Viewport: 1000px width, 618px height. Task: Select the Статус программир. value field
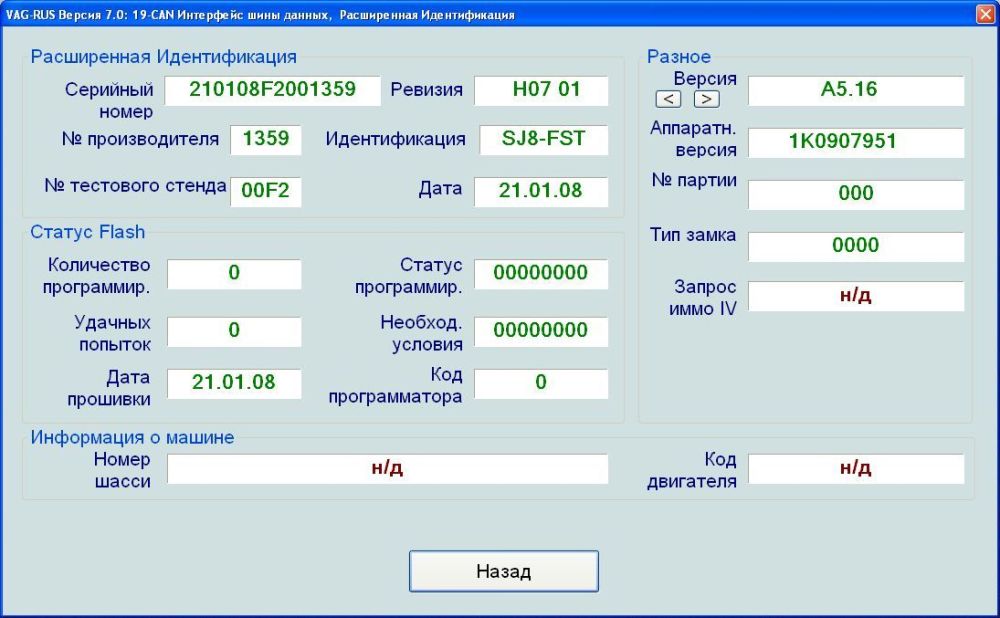[541, 274]
